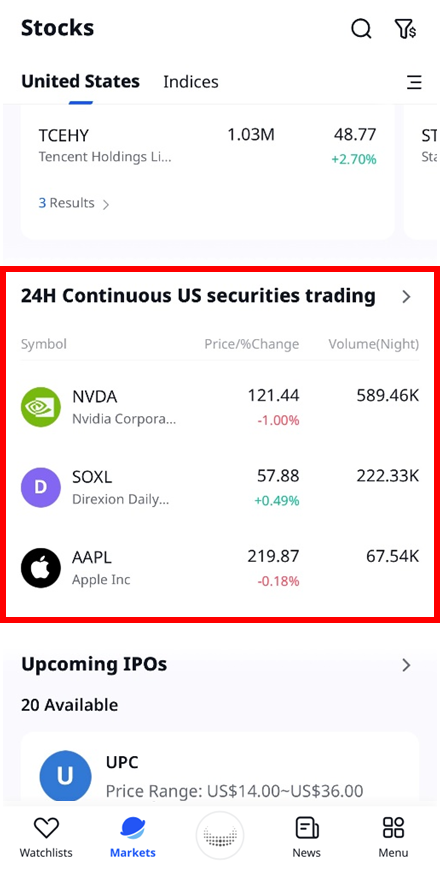Select the United States tab
Image resolution: width=440 pixels, height=874 pixels.
pyautogui.click(x=80, y=81)
